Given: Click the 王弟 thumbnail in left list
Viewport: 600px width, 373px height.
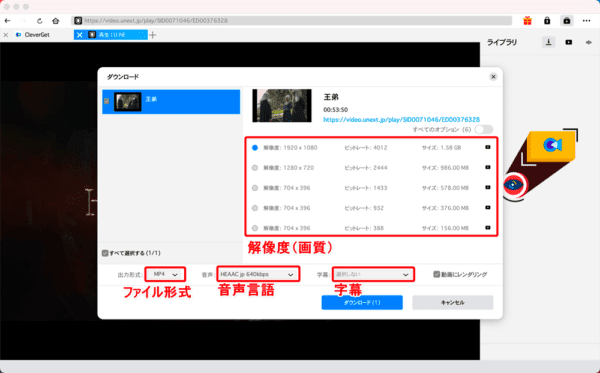Looking at the screenshot, I should point(127,101).
